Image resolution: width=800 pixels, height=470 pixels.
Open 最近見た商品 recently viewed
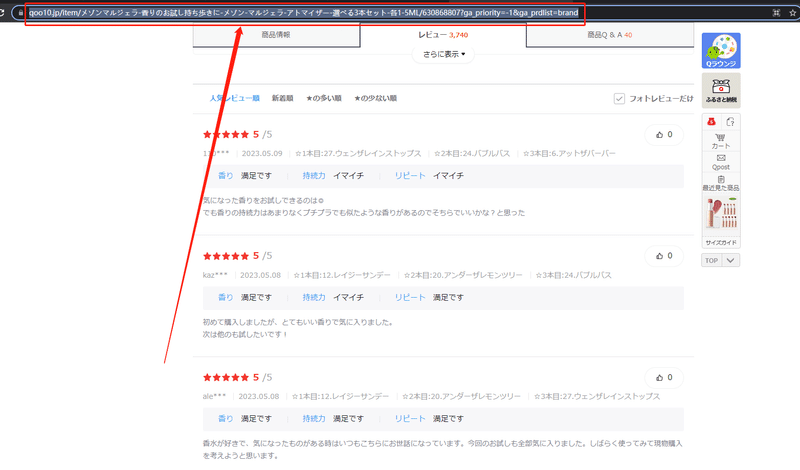pos(721,183)
